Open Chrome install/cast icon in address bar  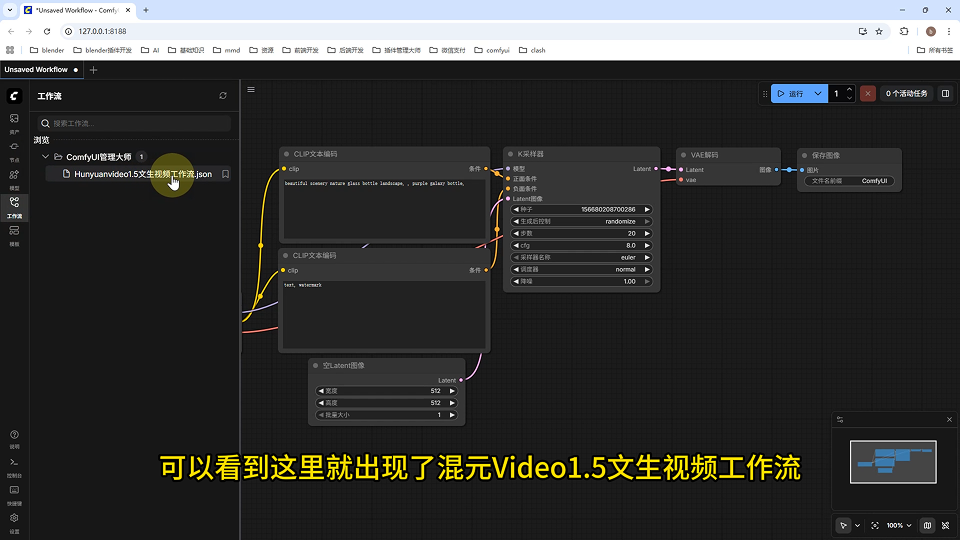coord(863,31)
